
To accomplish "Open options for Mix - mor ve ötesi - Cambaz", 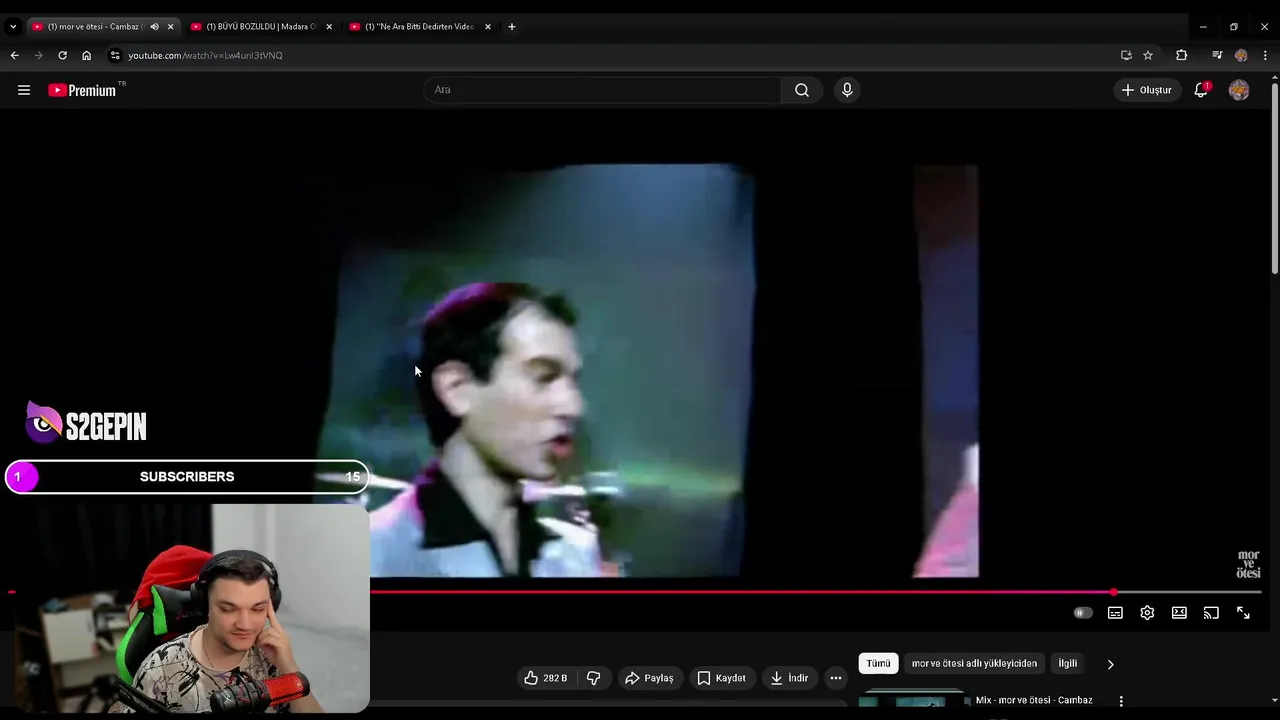I will [1121, 701].
